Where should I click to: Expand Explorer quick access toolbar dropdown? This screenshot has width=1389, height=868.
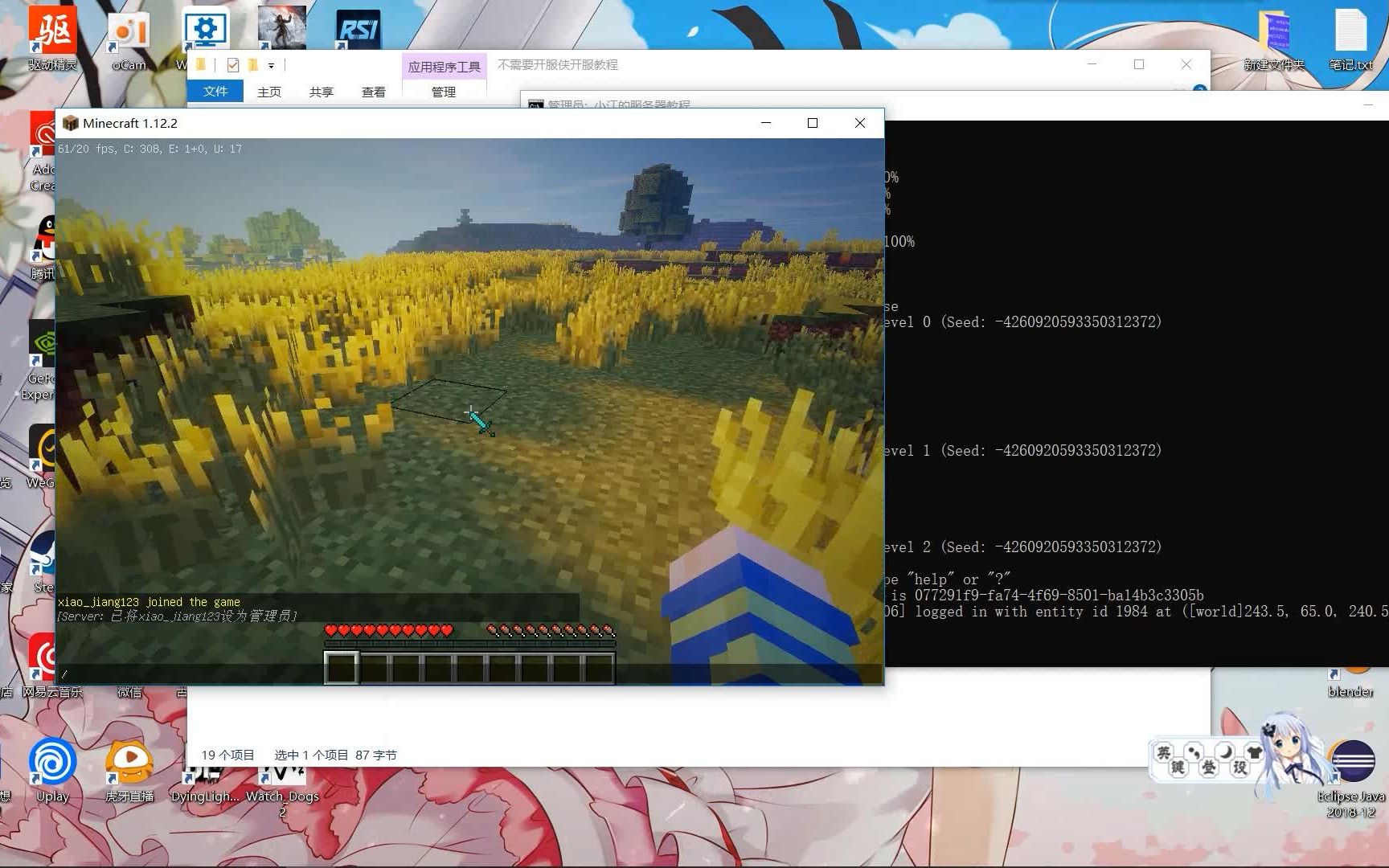[x=271, y=66]
